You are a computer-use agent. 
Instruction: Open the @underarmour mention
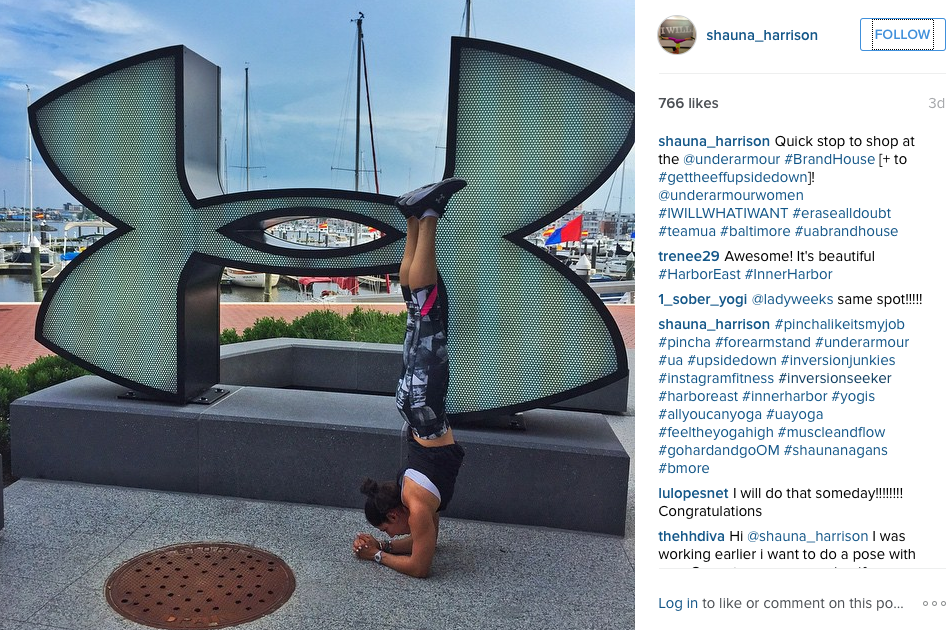731,160
